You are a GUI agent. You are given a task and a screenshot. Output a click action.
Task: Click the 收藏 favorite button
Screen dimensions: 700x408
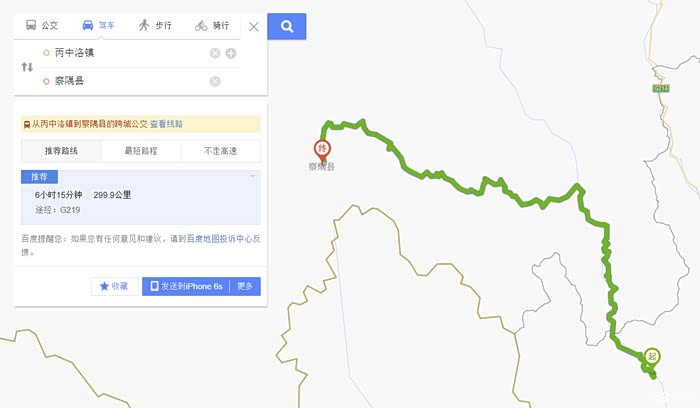(114, 286)
